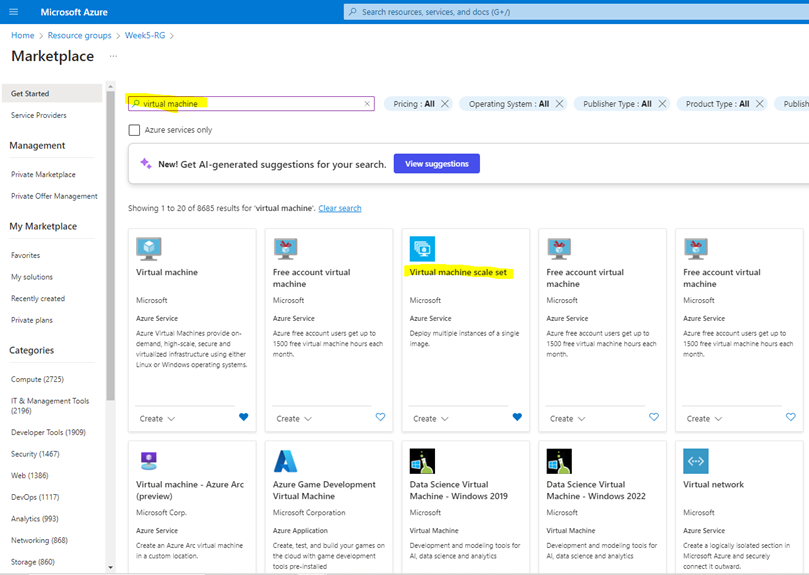Open Private Marketplace section
Viewport: 809px width, 575px height.
pos(43,174)
